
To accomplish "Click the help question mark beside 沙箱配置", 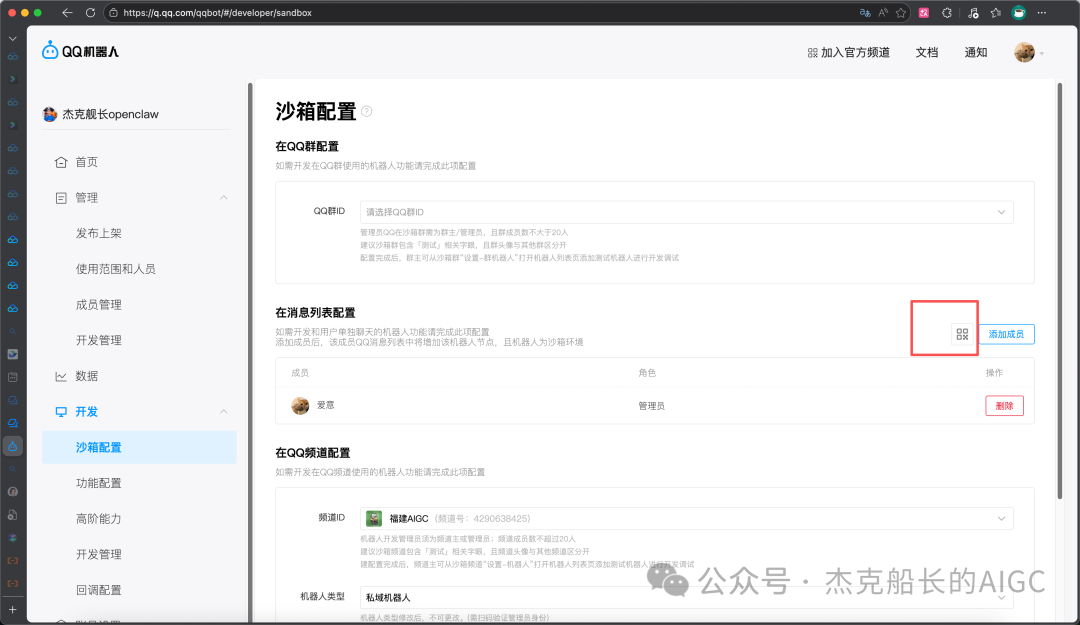I will tap(366, 111).
